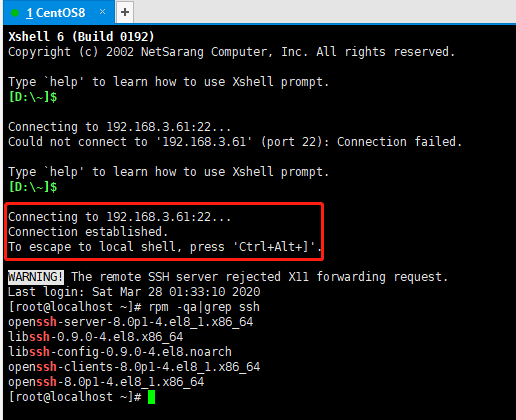Click the "rpm -qa|grep ssh" command text

coord(204,307)
